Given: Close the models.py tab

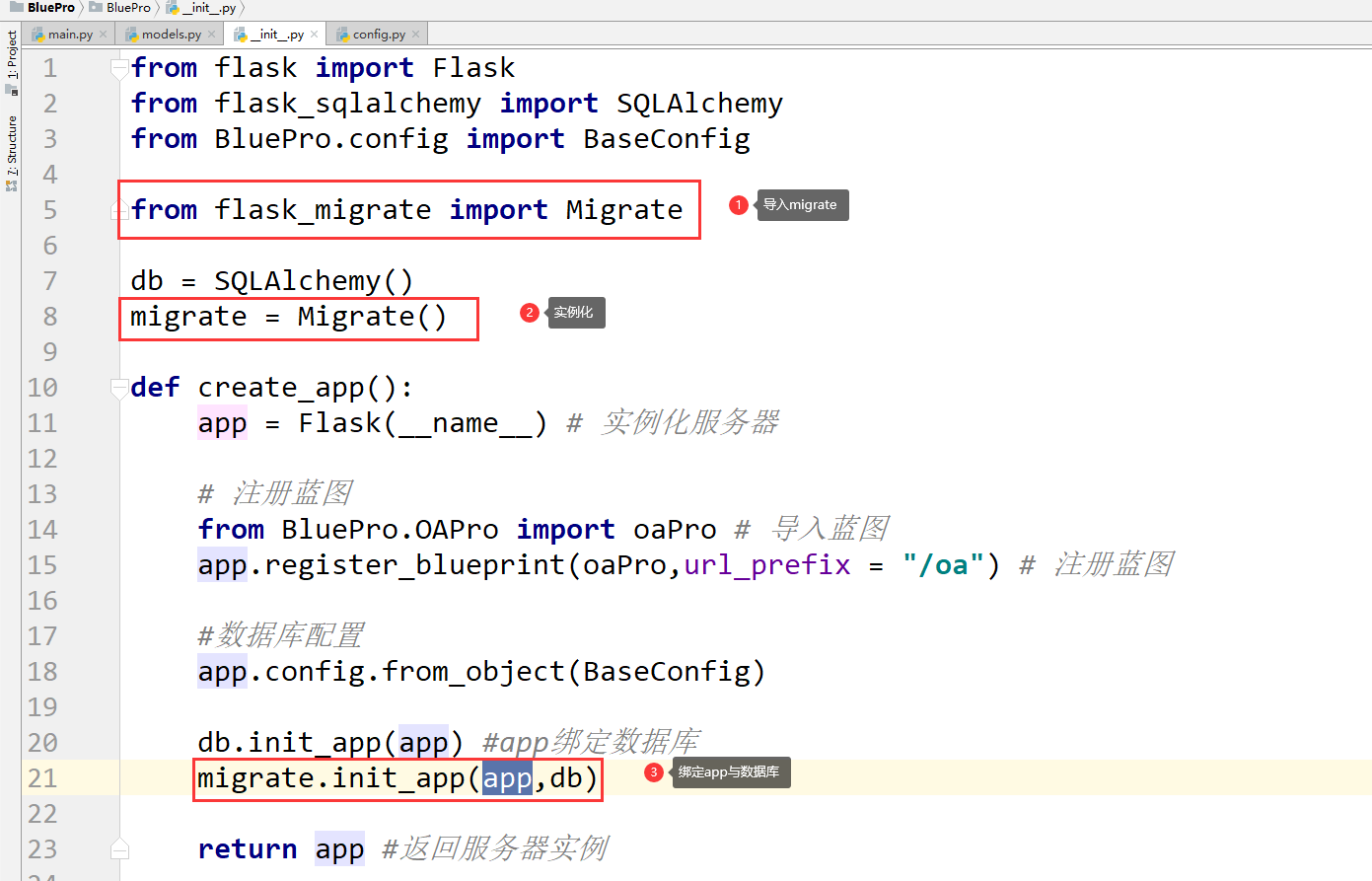Looking at the screenshot, I should coord(211,34).
